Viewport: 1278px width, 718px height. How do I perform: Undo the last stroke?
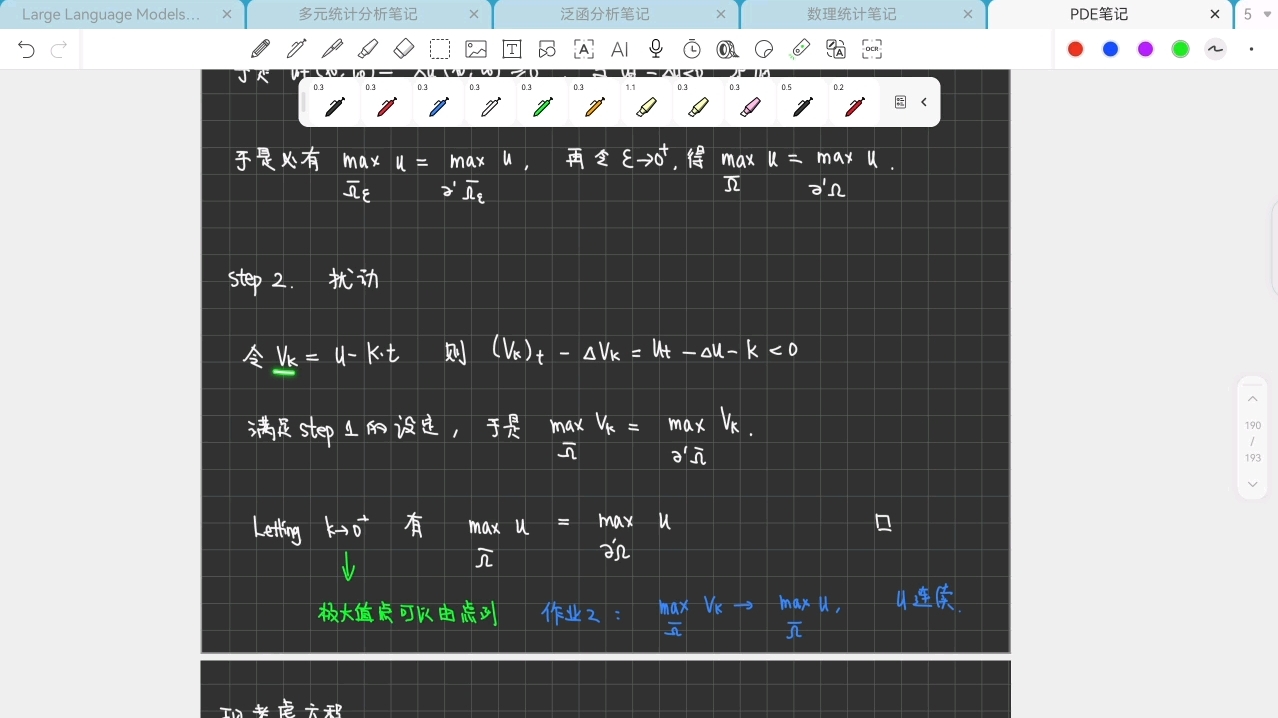click(26, 49)
